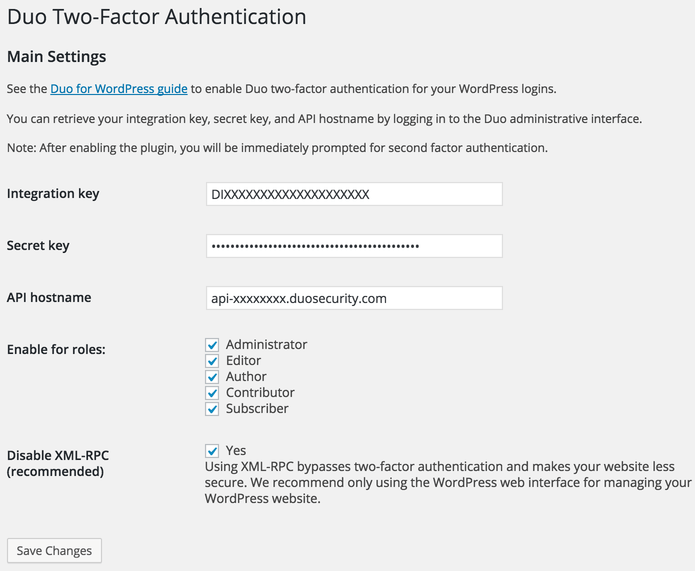
Task: Select the API hostname text box
Action: pos(354,298)
